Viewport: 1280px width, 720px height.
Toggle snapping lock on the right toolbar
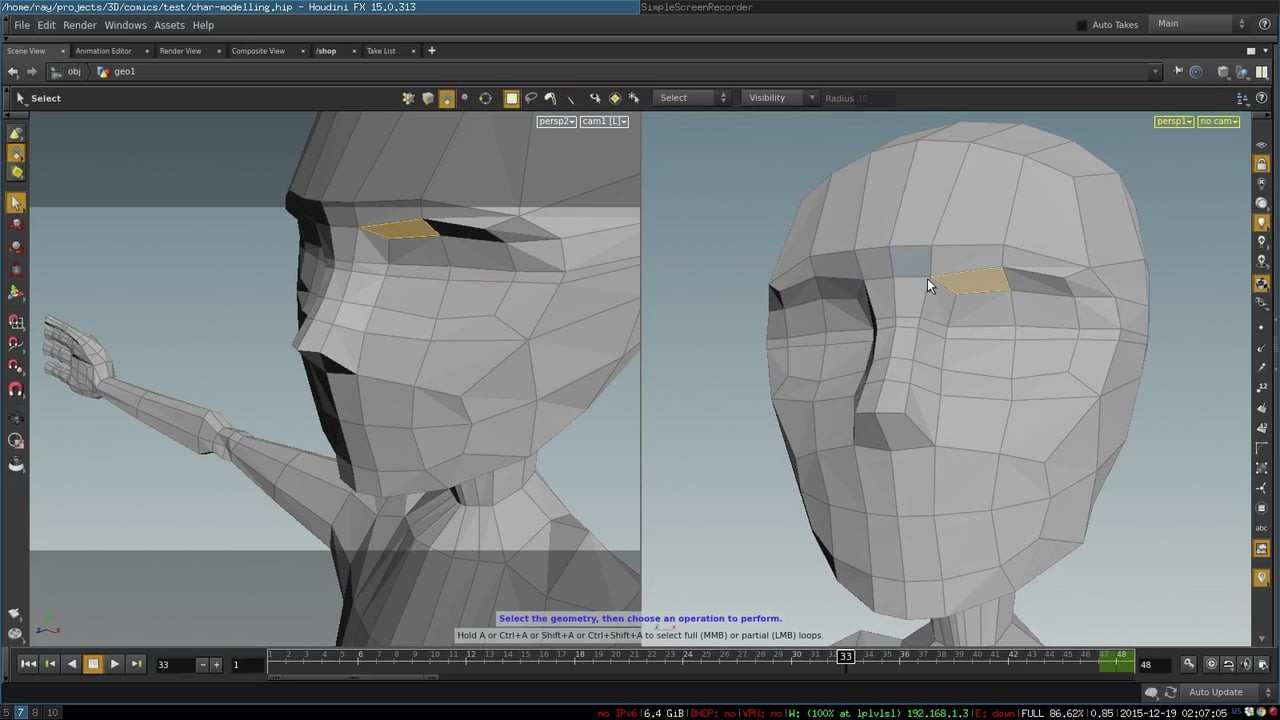pos(1261,163)
